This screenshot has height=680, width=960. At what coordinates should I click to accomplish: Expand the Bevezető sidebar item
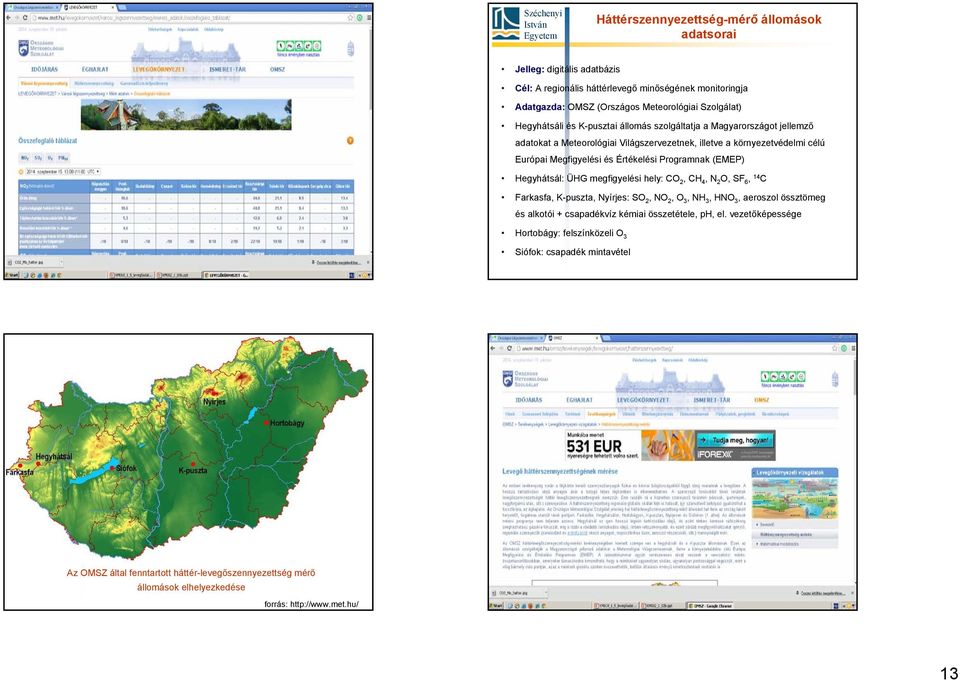click(x=795, y=525)
